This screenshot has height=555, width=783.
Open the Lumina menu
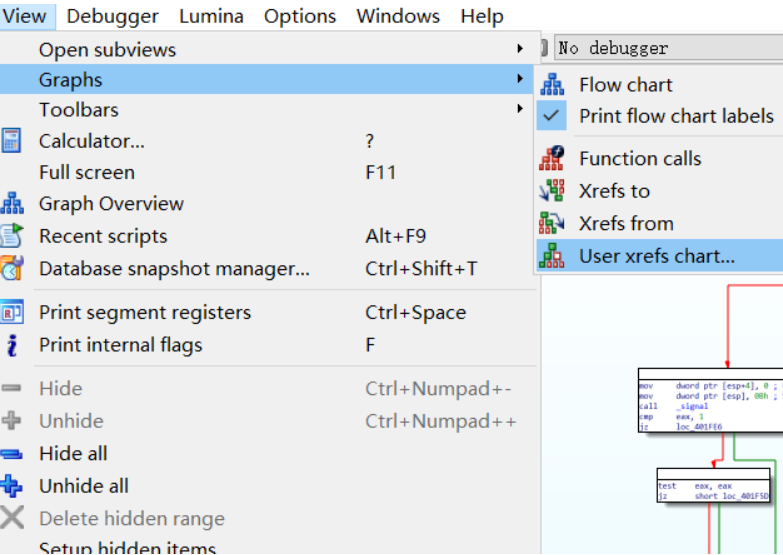click(x=211, y=16)
